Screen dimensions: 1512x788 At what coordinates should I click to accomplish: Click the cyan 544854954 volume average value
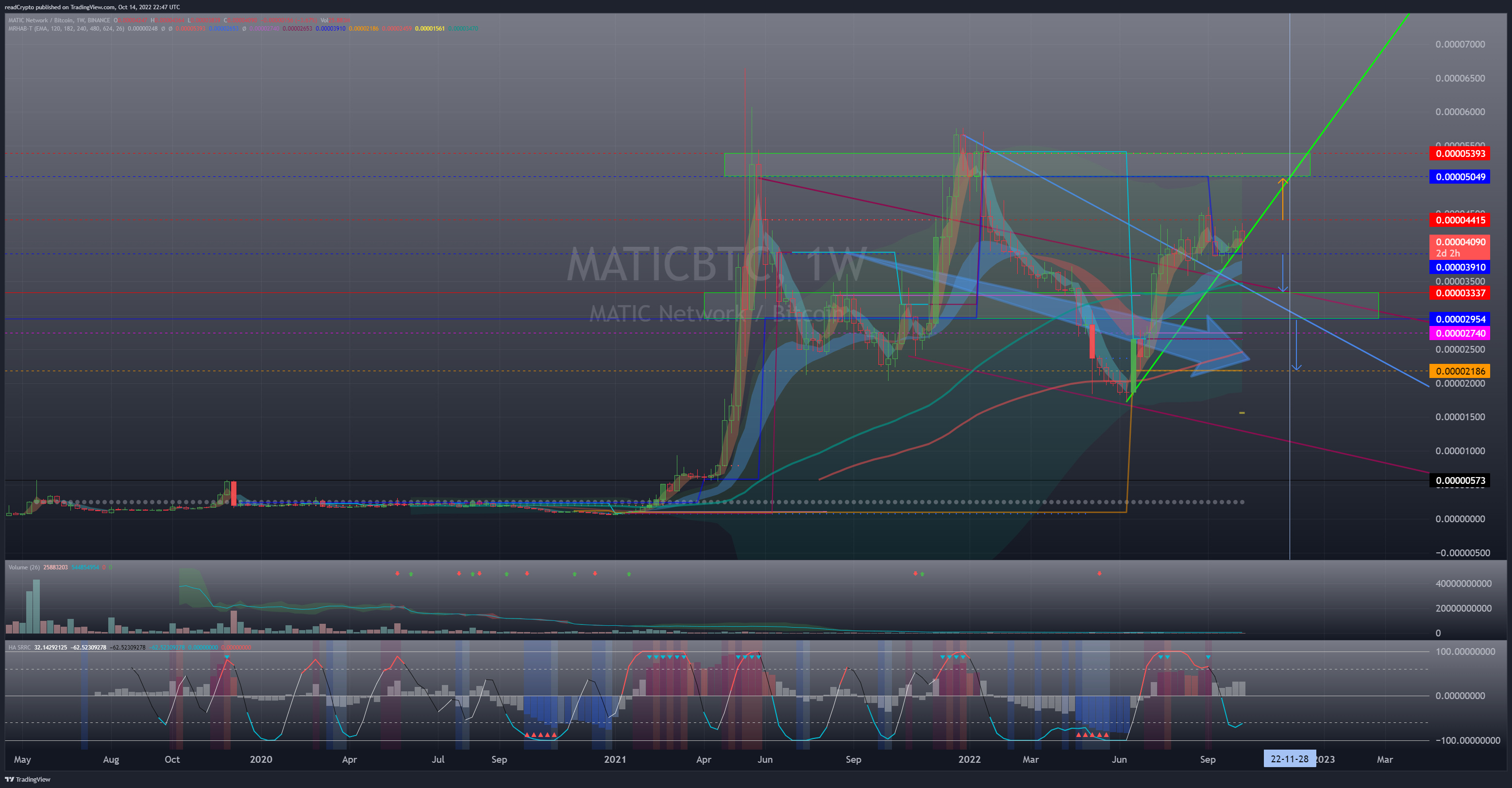pyautogui.click(x=85, y=567)
